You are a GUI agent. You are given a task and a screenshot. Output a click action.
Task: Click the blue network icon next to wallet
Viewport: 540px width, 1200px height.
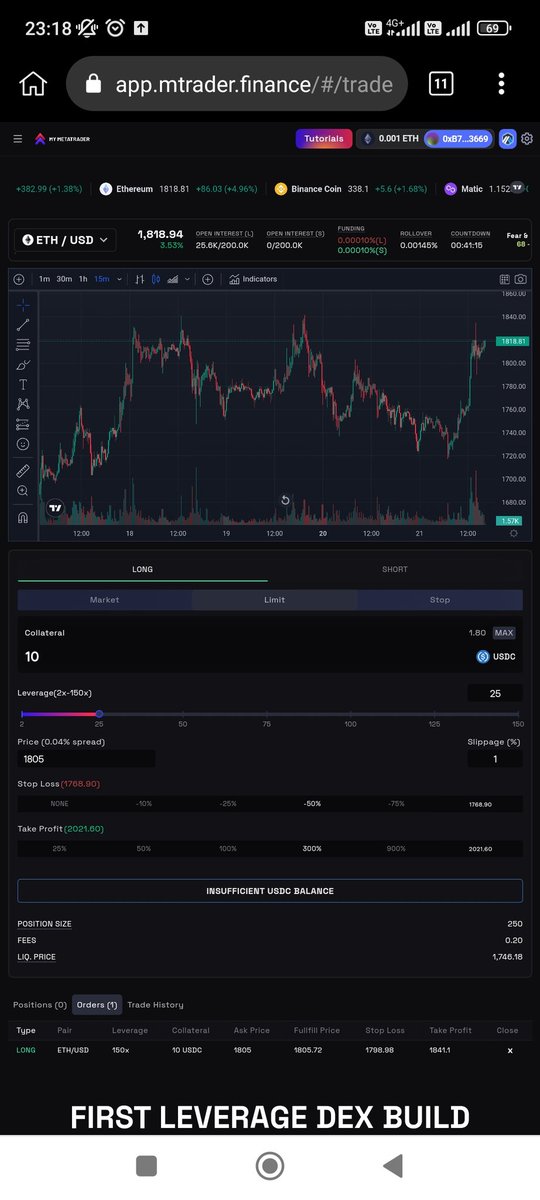click(x=507, y=139)
